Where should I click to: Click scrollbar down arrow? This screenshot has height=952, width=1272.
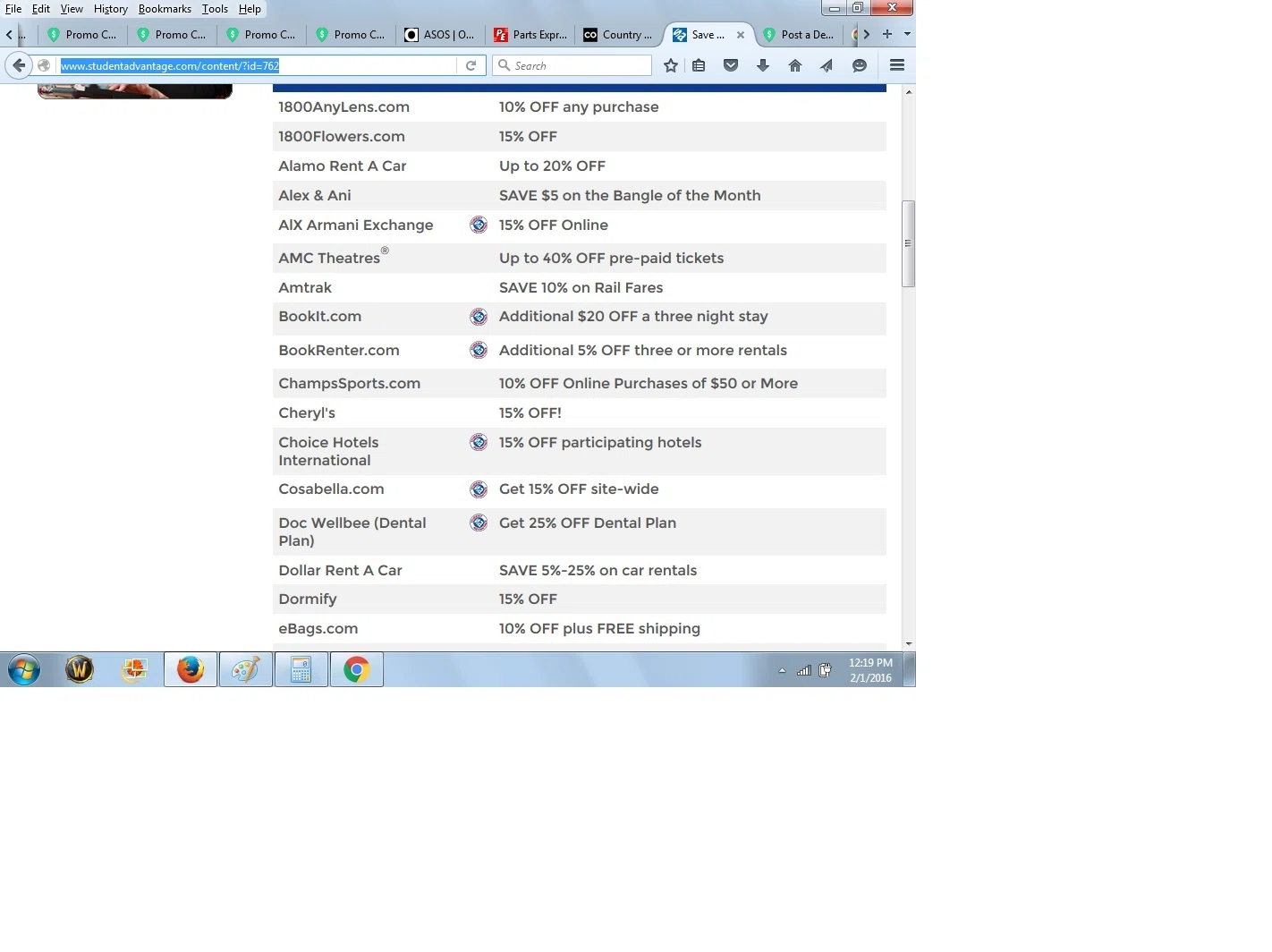point(908,643)
